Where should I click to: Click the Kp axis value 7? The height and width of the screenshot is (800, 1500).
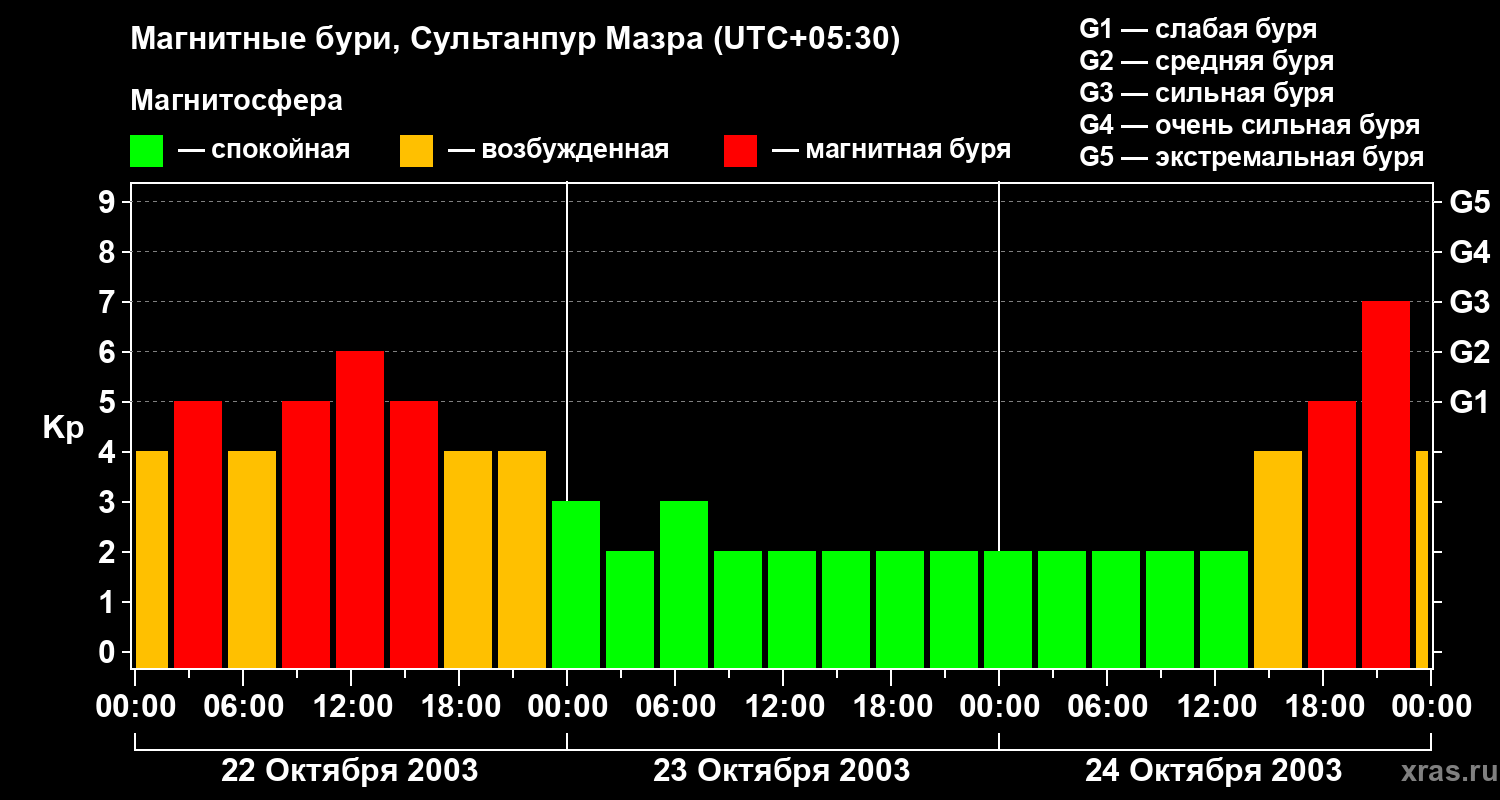point(109,302)
